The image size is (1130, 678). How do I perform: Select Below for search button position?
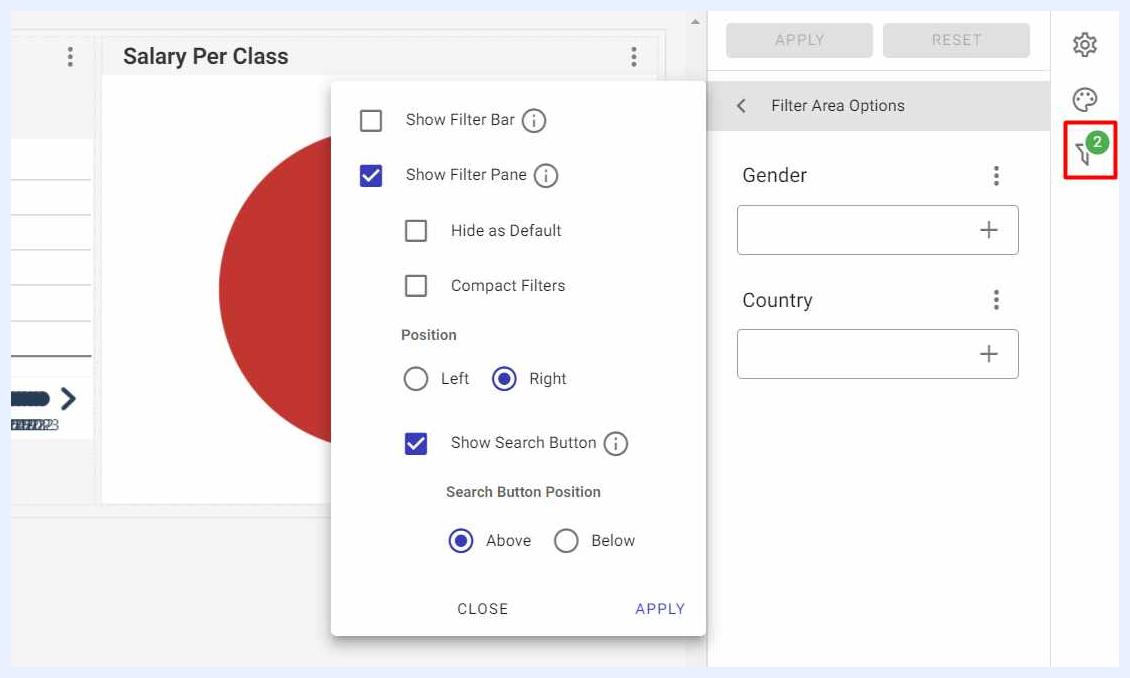(566, 540)
